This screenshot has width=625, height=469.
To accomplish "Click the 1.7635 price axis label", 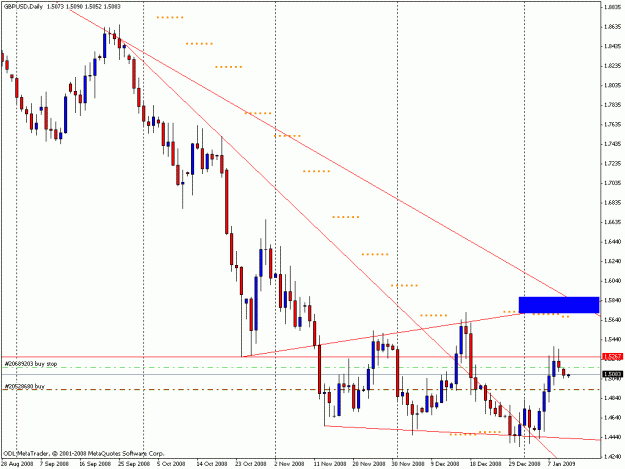I will [x=613, y=124].
